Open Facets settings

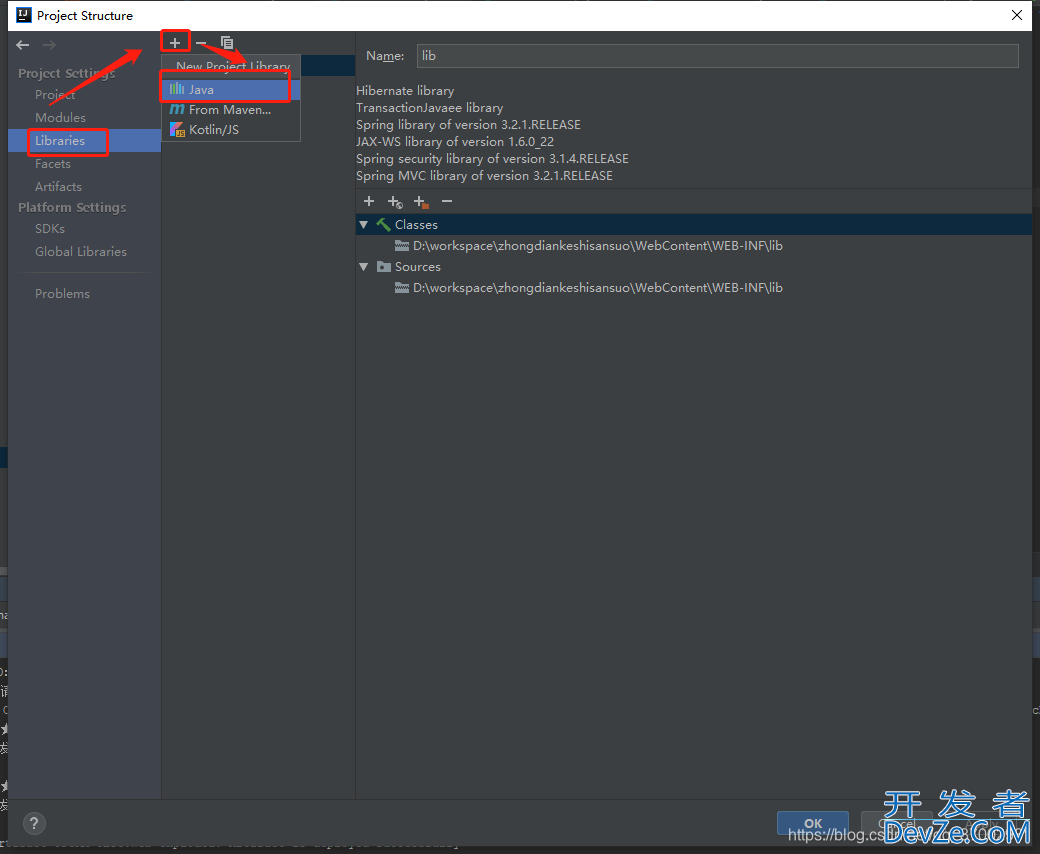click(x=52, y=164)
